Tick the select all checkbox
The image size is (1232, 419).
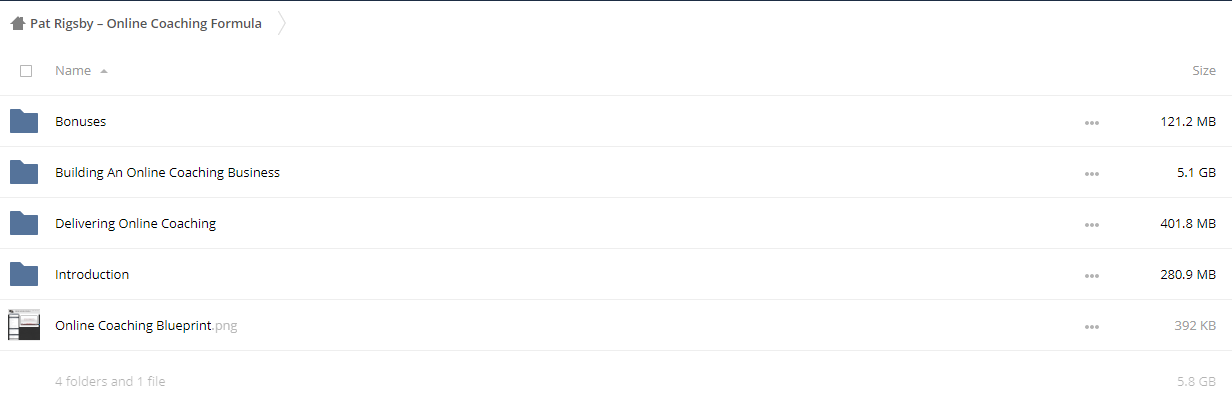(26, 71)
